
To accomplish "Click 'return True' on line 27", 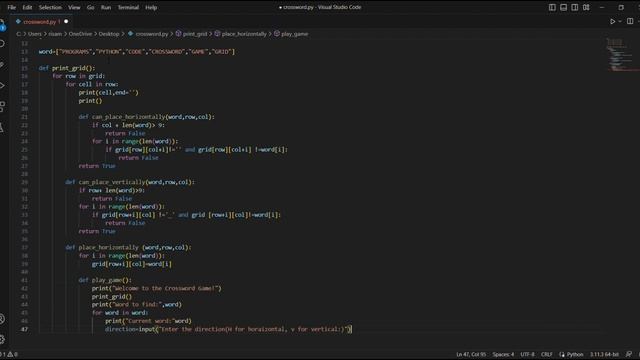I will pyautogui.click(x=97, y=166).
